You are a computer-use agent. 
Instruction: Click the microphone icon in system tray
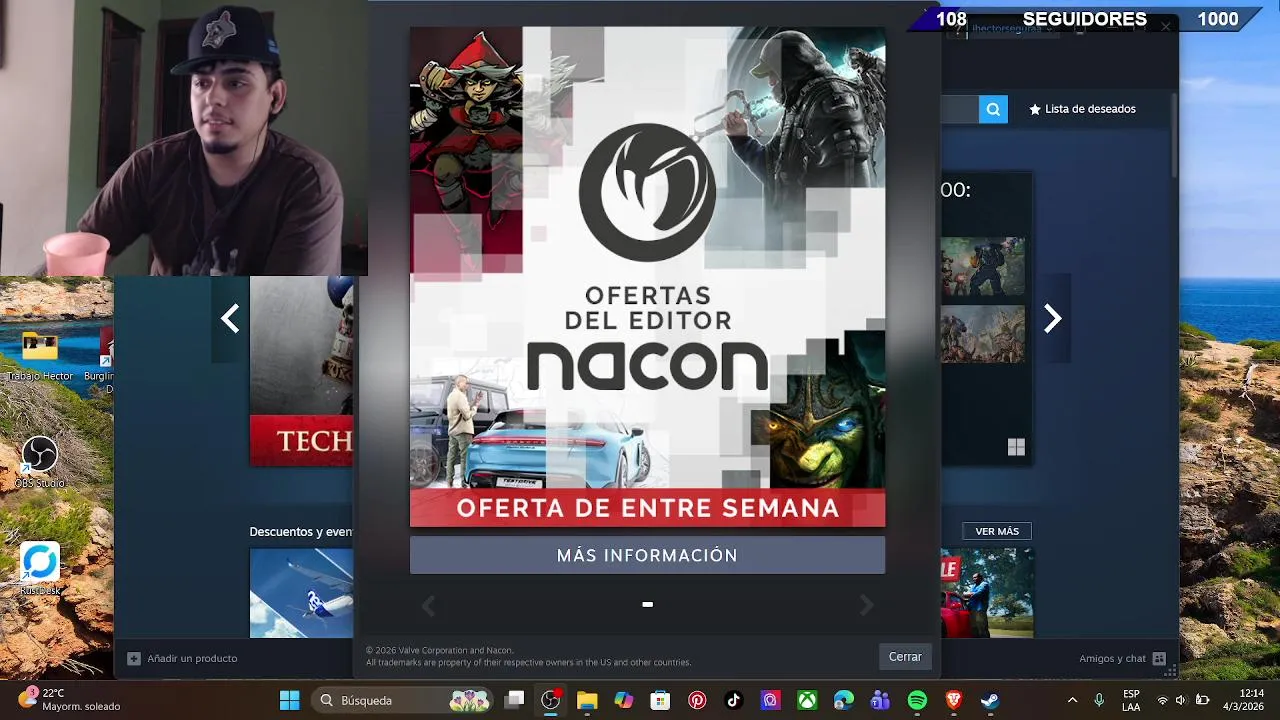click(1099, 700)
